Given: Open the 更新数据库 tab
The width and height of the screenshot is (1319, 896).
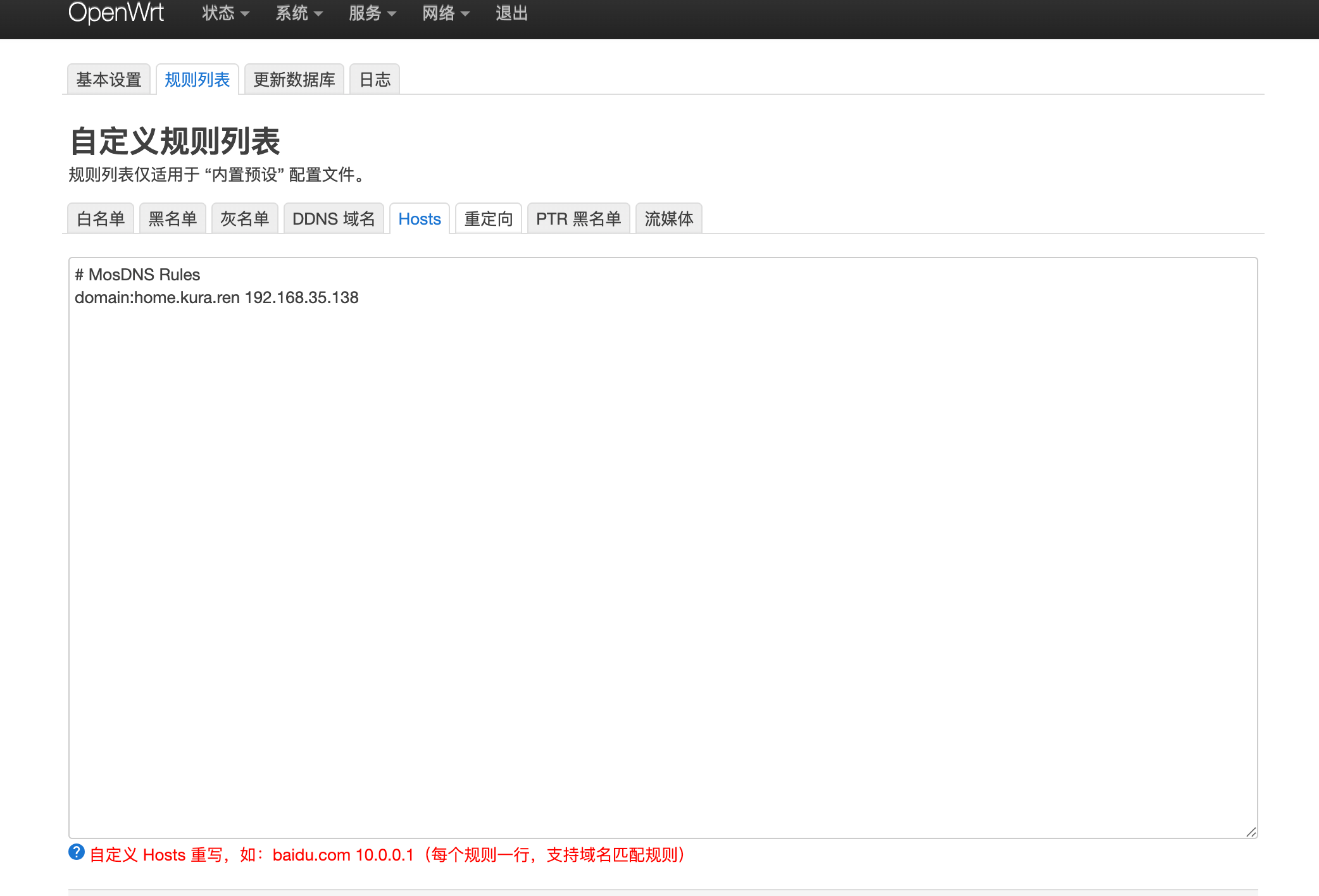Looking at the screenshot, I should (x=294, y=79).
